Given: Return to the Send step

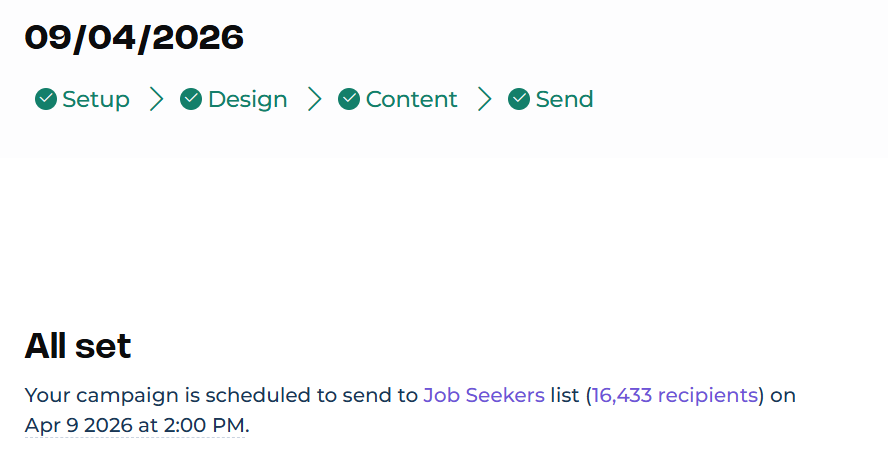Looking at the screenshot, I should coord(564,99).
